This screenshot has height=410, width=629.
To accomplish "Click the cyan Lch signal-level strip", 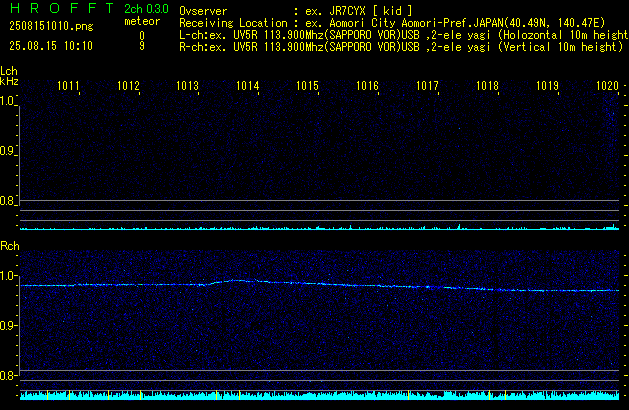I will point(319,227).
